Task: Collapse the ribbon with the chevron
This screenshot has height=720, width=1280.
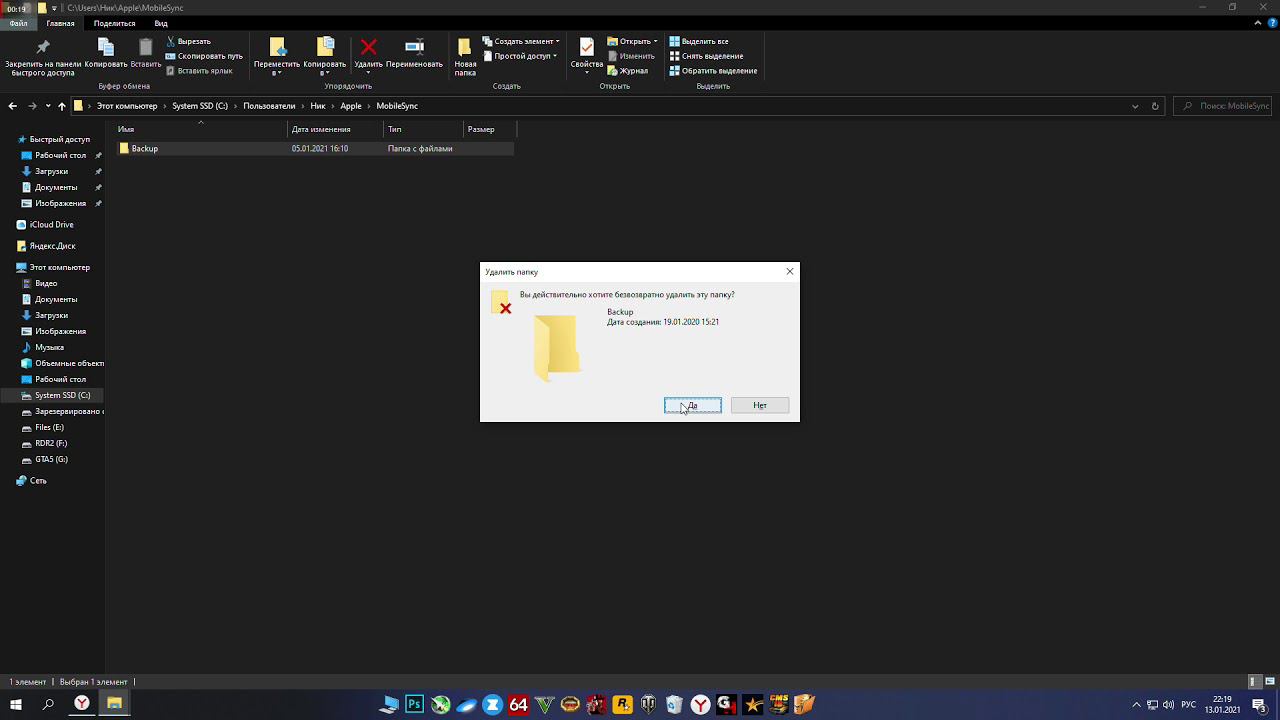Action: coord(1258,23)
